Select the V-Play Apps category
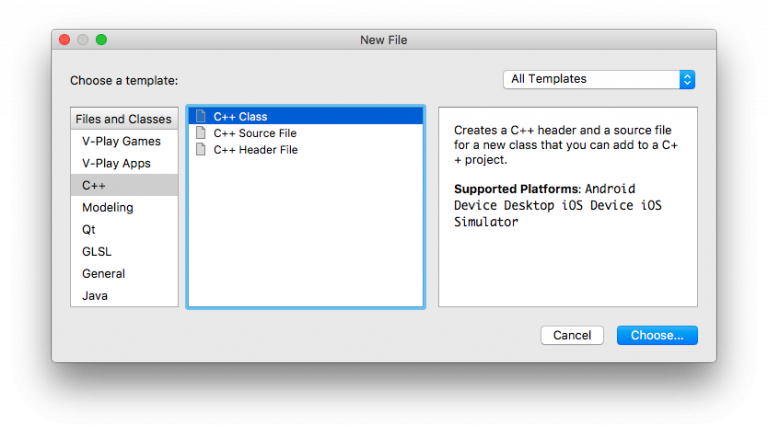 pos(124,163)
